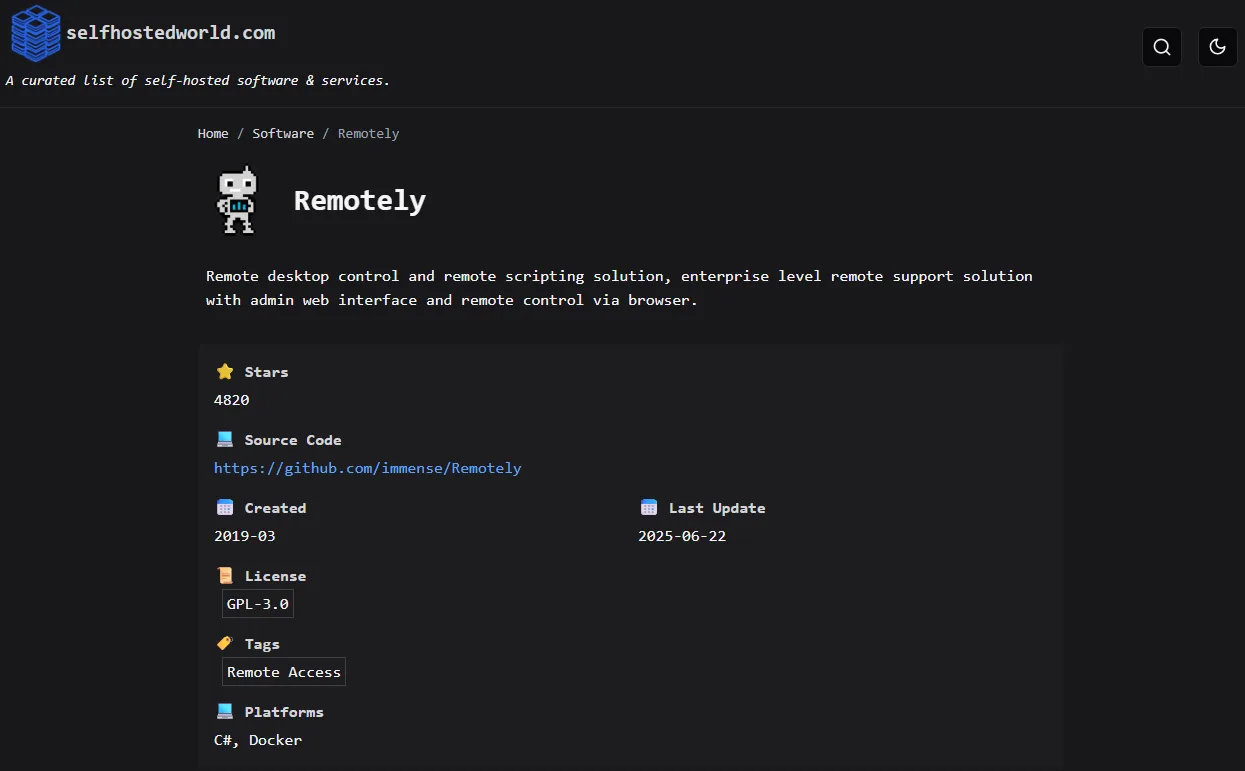Click the laptop icon beside Platforms
The height and width of the screenshot is (771, 1245).
coord(225,712)
